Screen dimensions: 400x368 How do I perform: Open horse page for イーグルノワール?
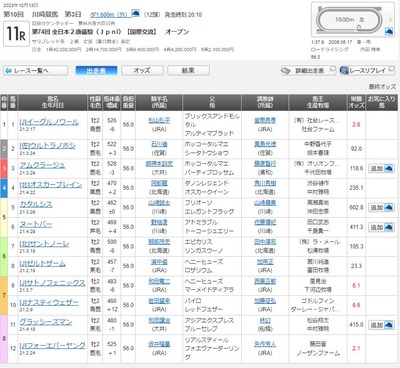coord(49,122)
